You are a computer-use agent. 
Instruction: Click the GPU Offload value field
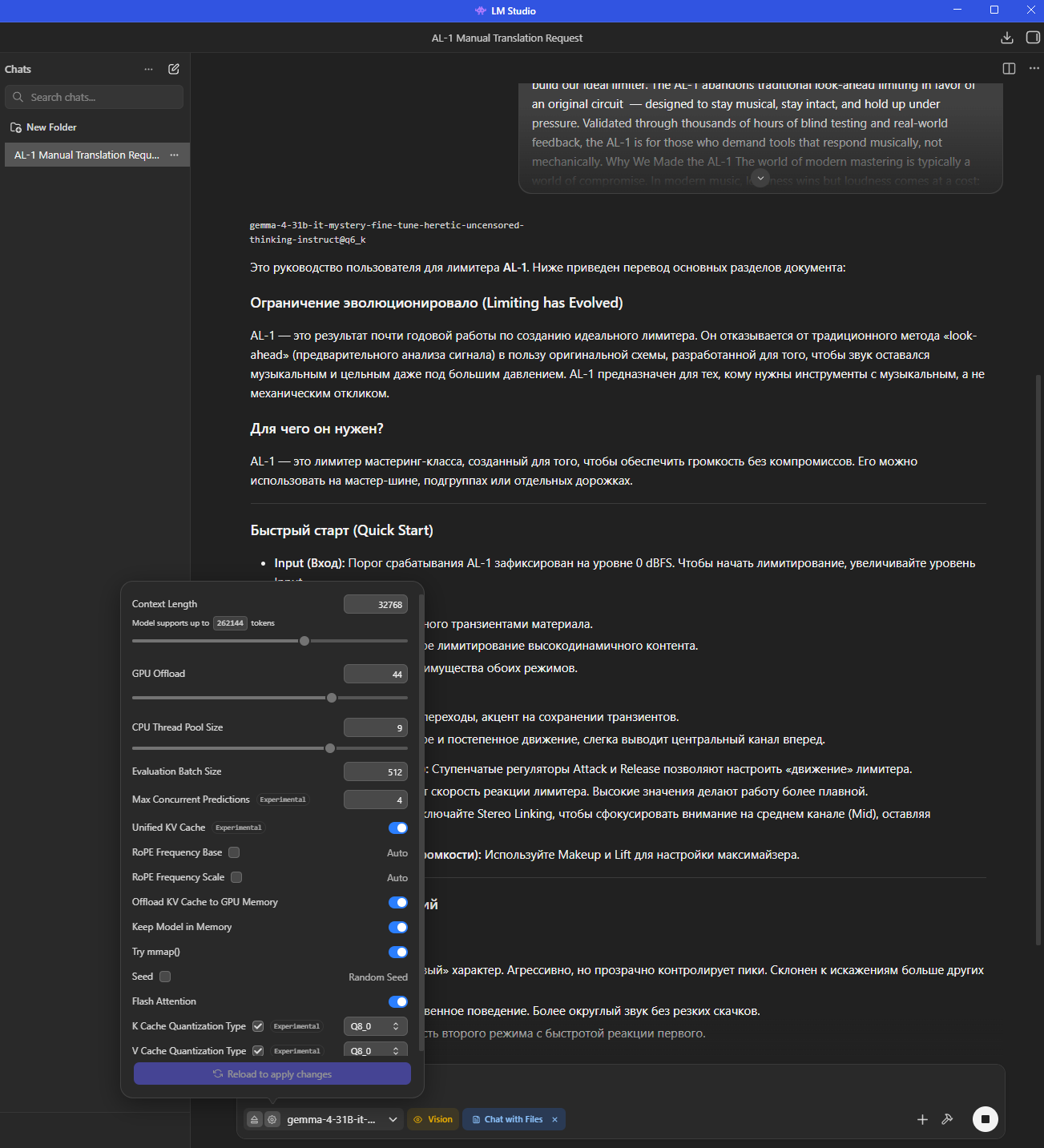pos(375,675)
